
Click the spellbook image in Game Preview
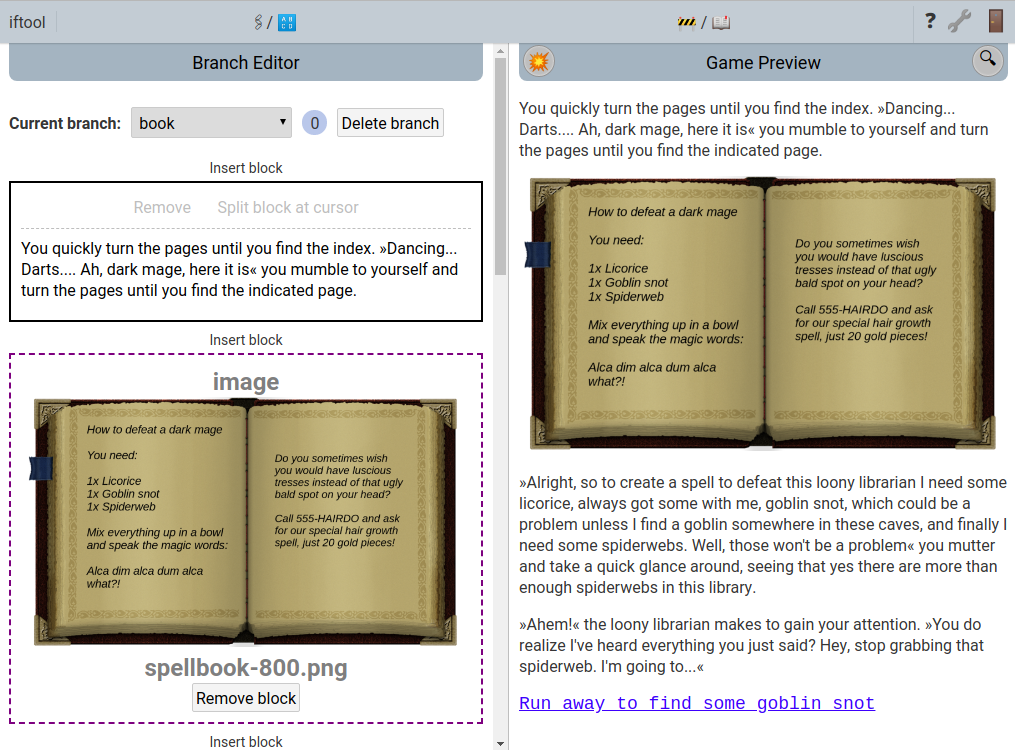(x=763, y=313)
